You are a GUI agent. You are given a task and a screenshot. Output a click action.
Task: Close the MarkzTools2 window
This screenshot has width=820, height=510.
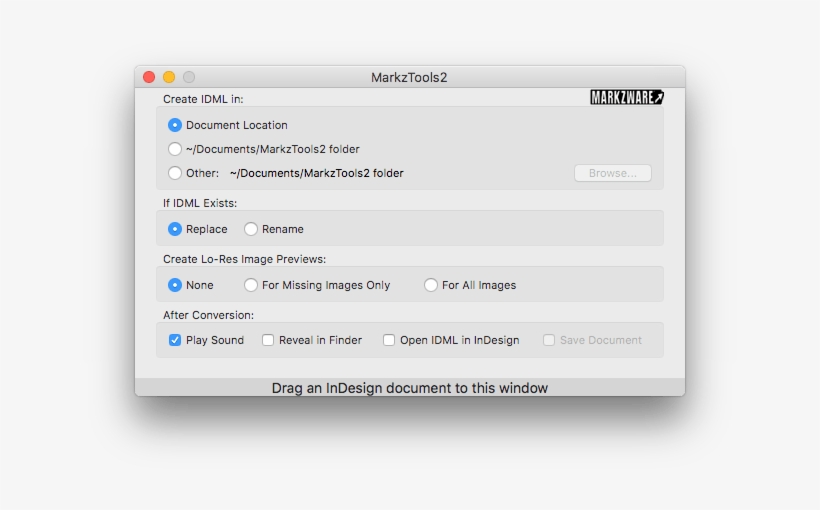149,77
